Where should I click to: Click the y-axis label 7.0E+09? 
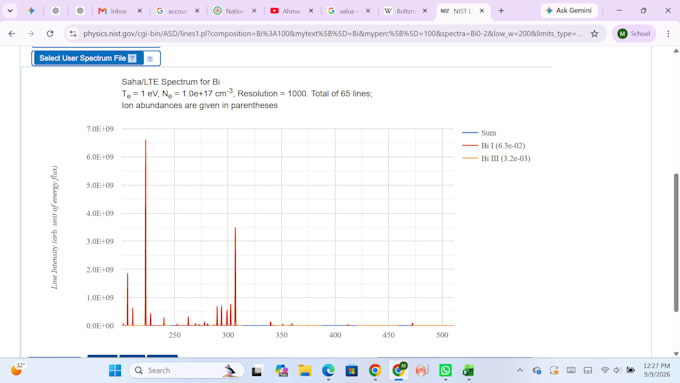[100, 129]
